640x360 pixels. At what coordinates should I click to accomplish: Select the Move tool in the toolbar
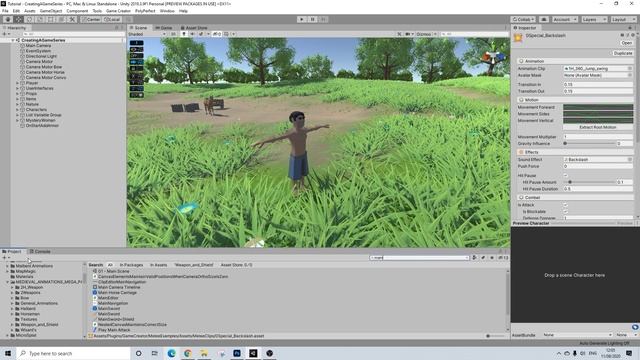19,19
